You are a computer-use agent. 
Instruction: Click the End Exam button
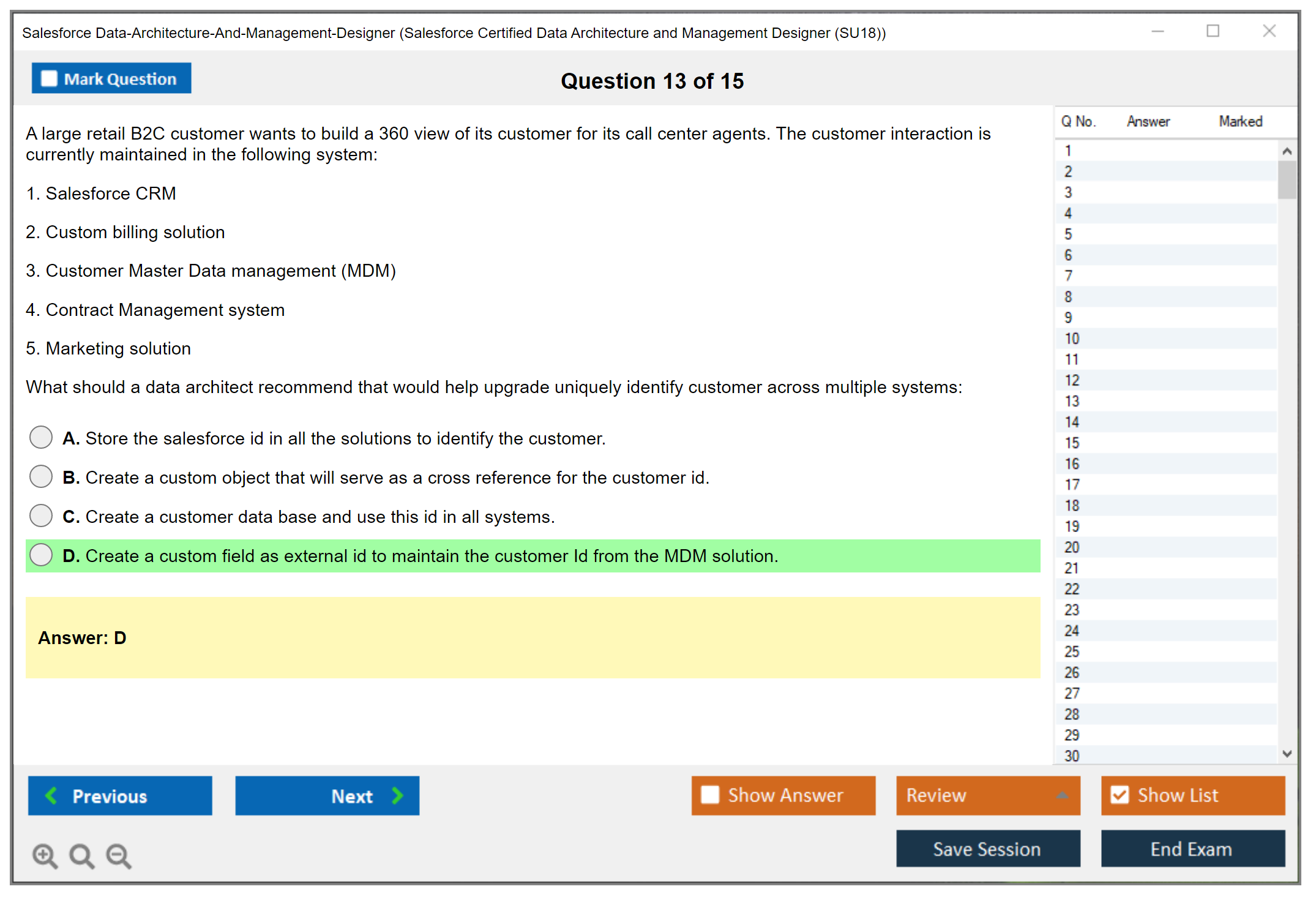click(x=1192, y=849)
